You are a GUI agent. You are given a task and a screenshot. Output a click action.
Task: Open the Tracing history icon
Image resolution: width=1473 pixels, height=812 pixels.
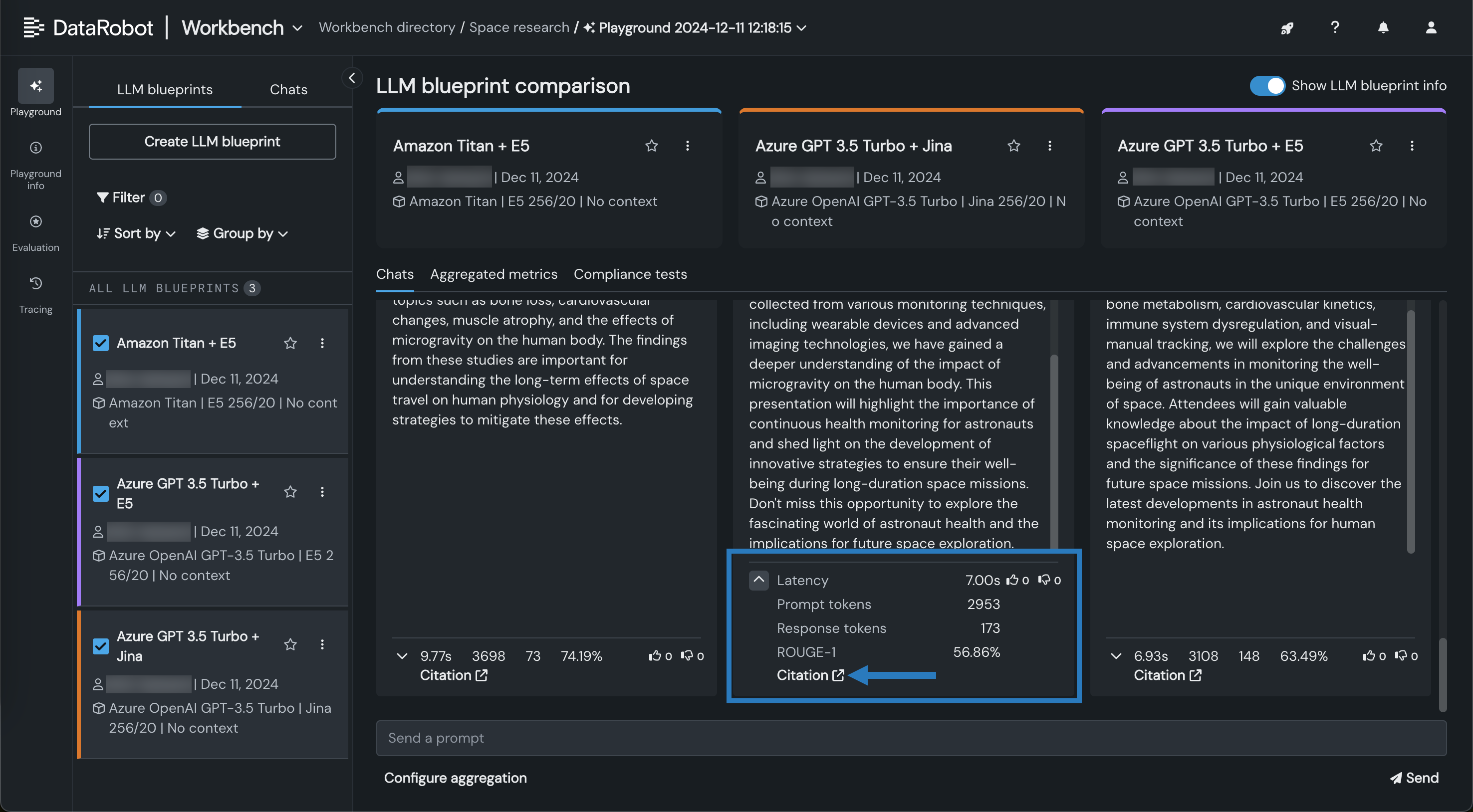click(x=35, y=284)
